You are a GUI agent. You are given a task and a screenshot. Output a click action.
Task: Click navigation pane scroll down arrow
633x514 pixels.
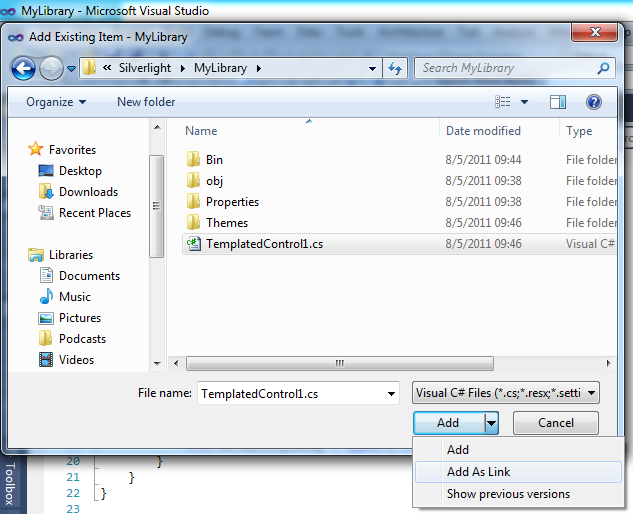point(157,364)
